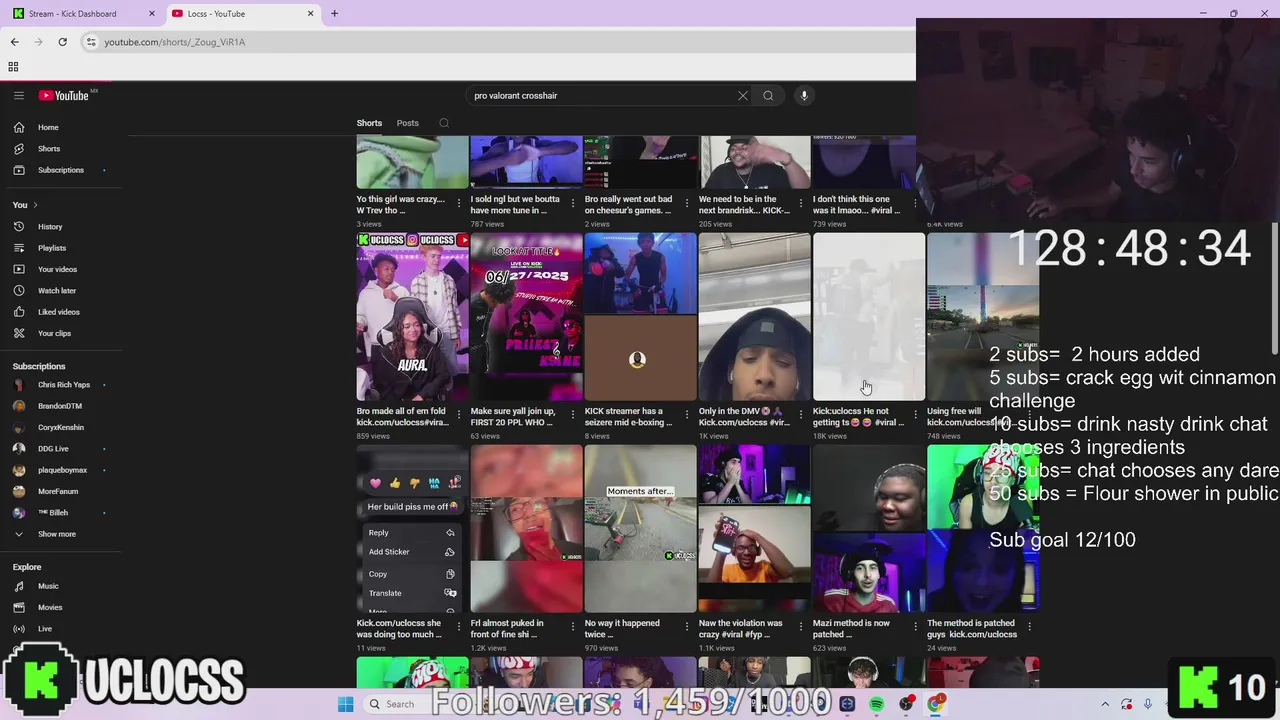Image resolution: width=1280 pixels, height=720 pixels.
Task: Open a new browser tab
Action: click(x=334, y=13)
